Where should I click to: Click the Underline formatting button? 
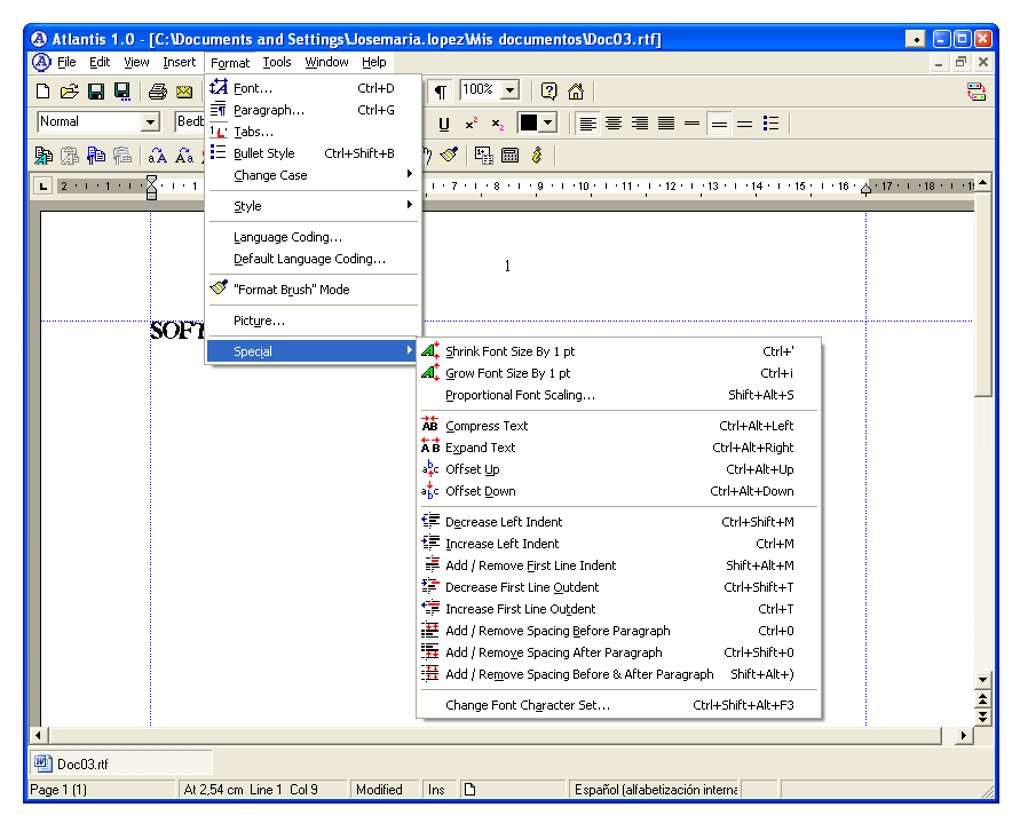444,124
